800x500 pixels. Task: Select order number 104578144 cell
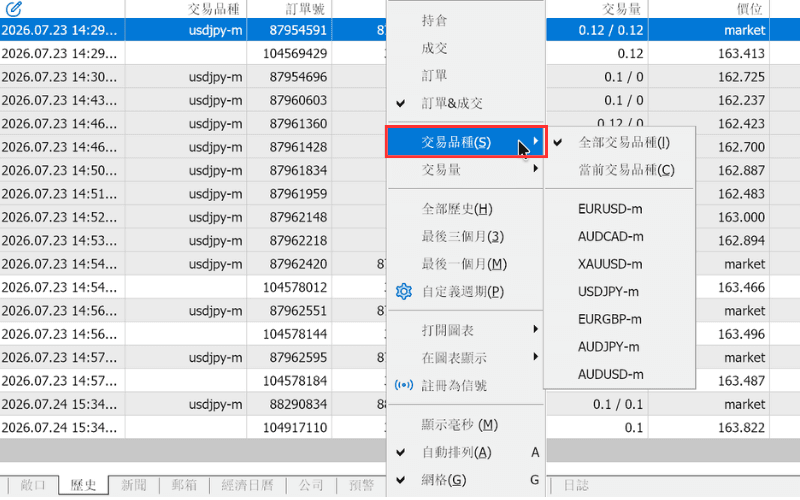tap(295, 335)
